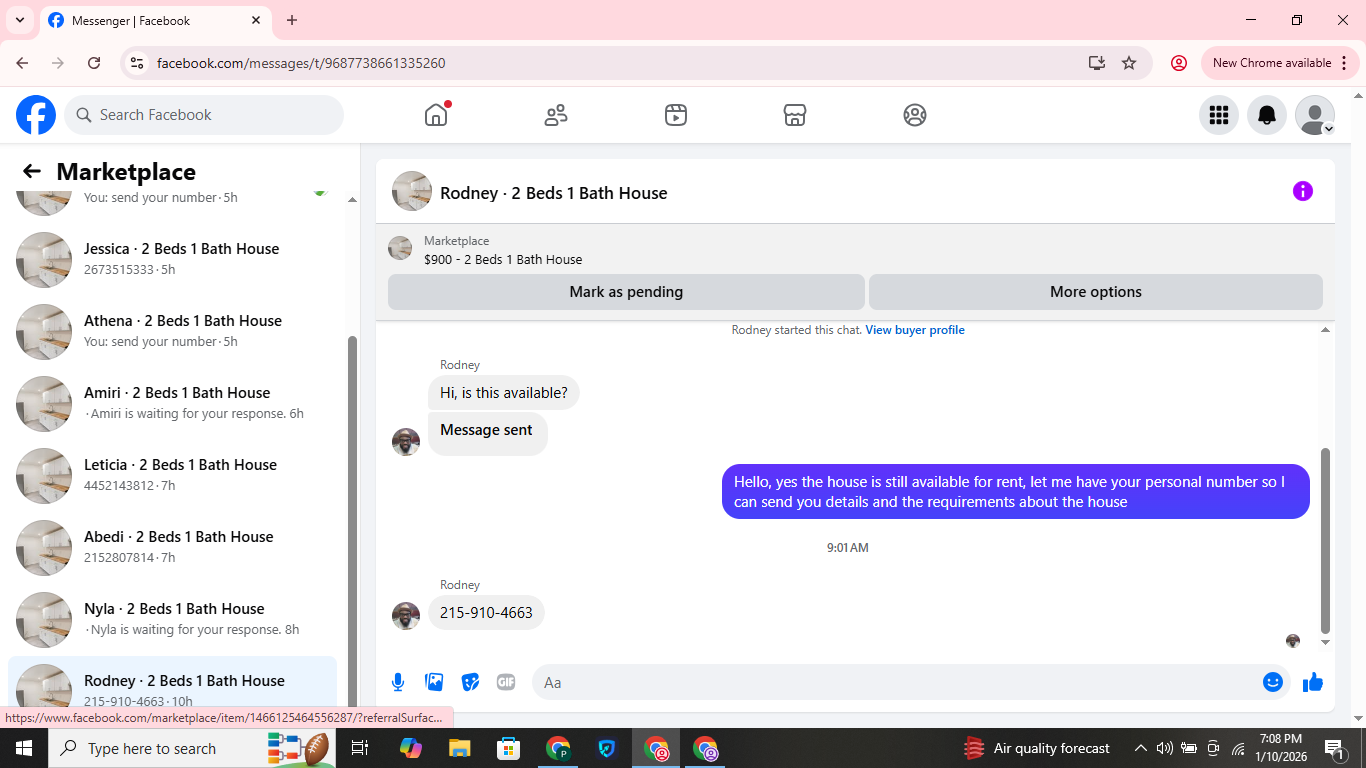Open File Explorer on taskbar
This screenshot has height=768, width=1366.
pos(459,748)
